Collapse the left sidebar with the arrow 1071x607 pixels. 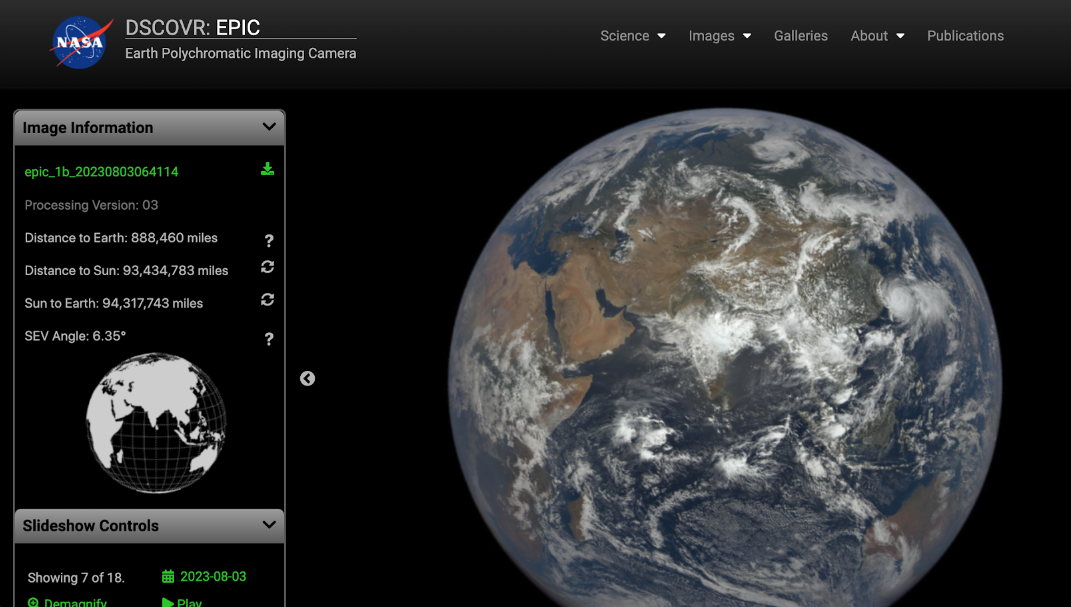click(x=307, y=379)
